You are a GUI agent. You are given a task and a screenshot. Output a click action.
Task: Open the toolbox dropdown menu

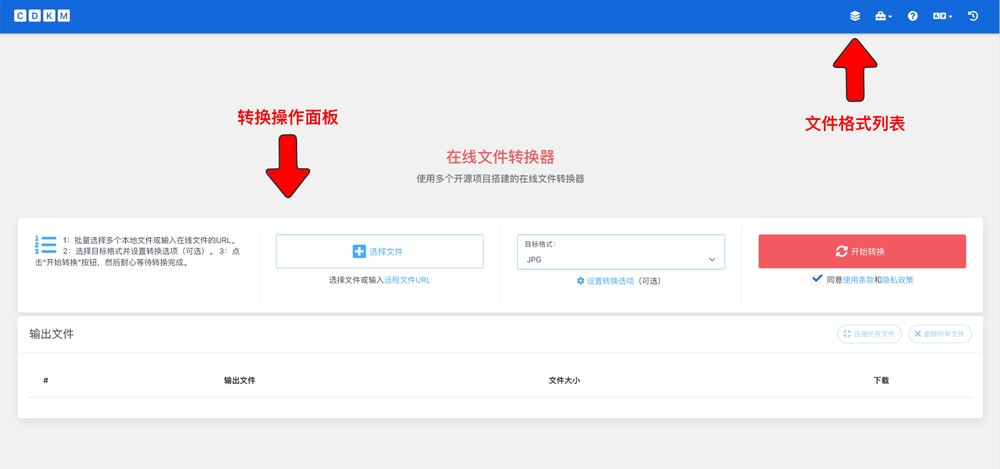click(x=883, y=16)
